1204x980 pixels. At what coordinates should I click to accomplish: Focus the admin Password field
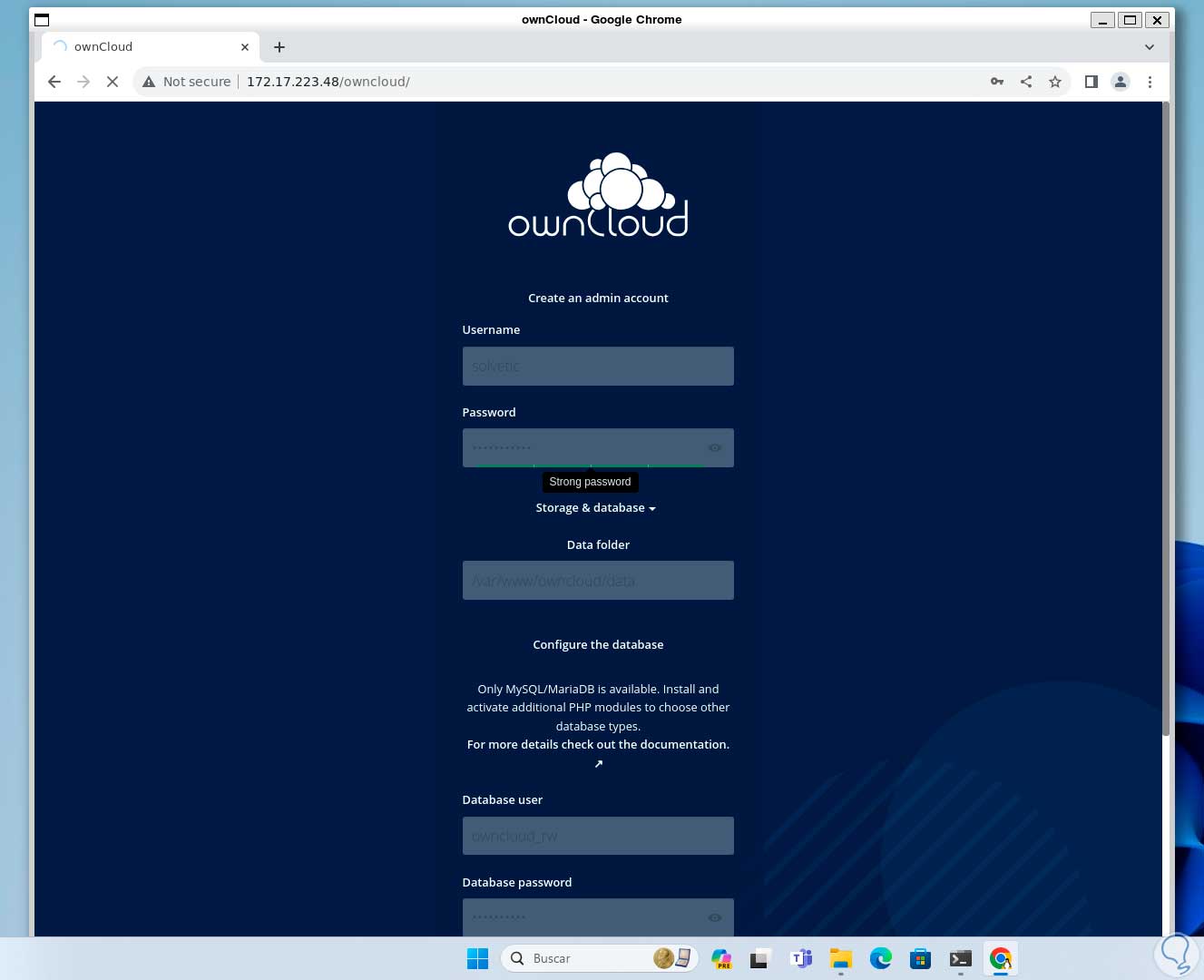pyautogui.click(x=598, y=448)
